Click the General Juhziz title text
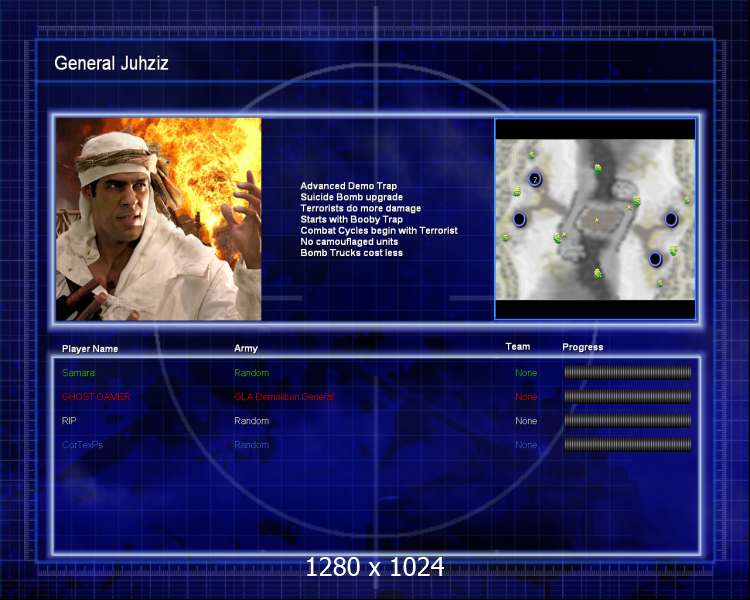This screenshot has height=600, width=750. (111, 63)
